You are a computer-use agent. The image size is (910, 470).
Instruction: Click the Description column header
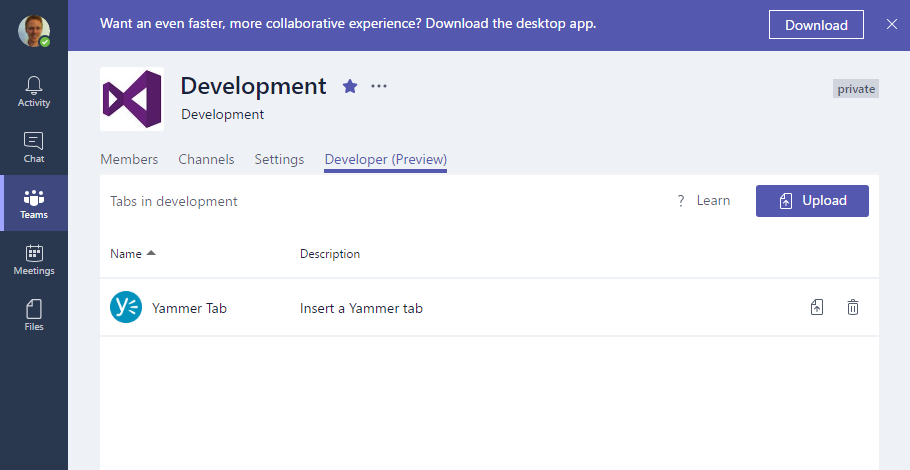click(x=330, y=254)
